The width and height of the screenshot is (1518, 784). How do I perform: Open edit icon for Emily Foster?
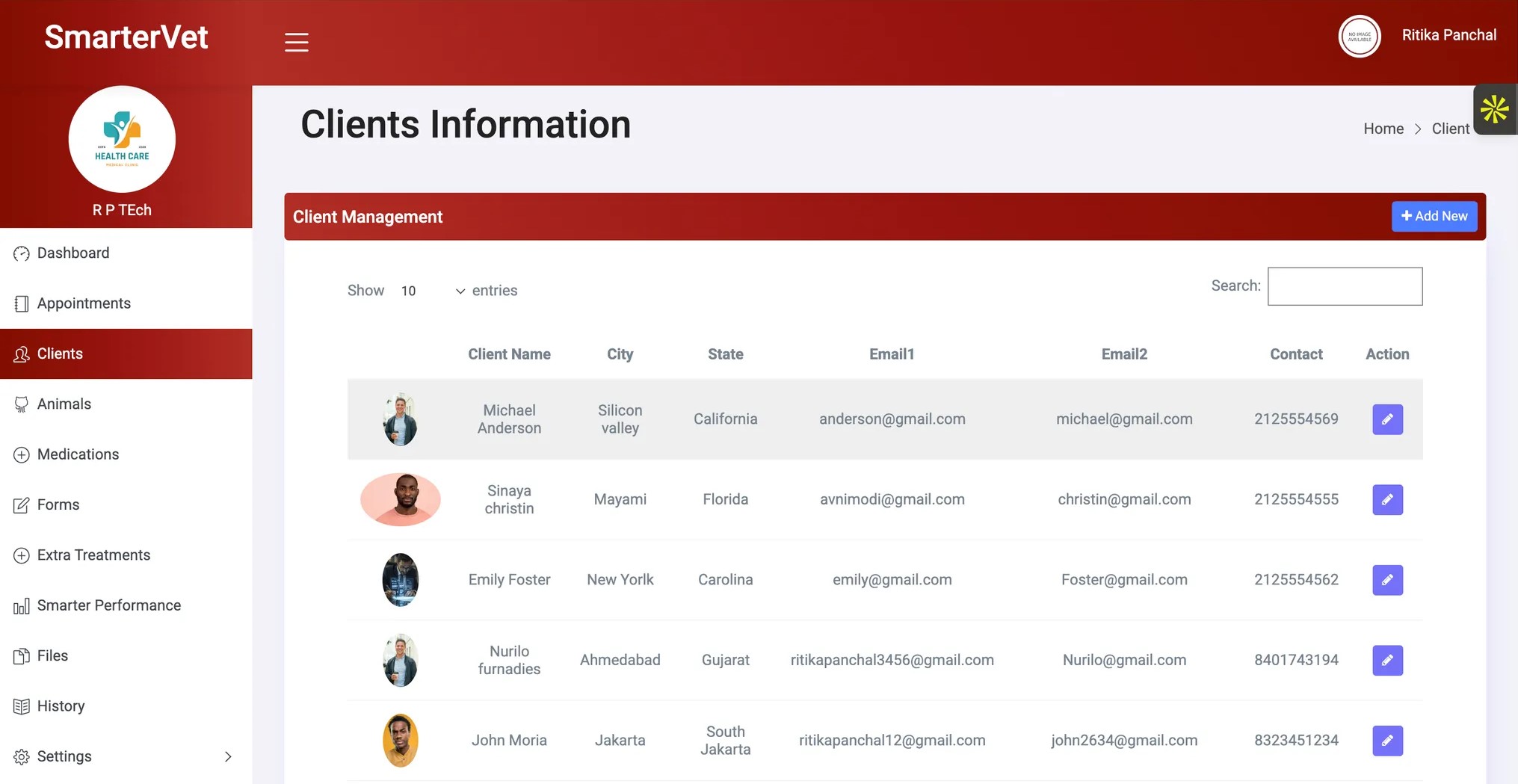(1387, 580)
